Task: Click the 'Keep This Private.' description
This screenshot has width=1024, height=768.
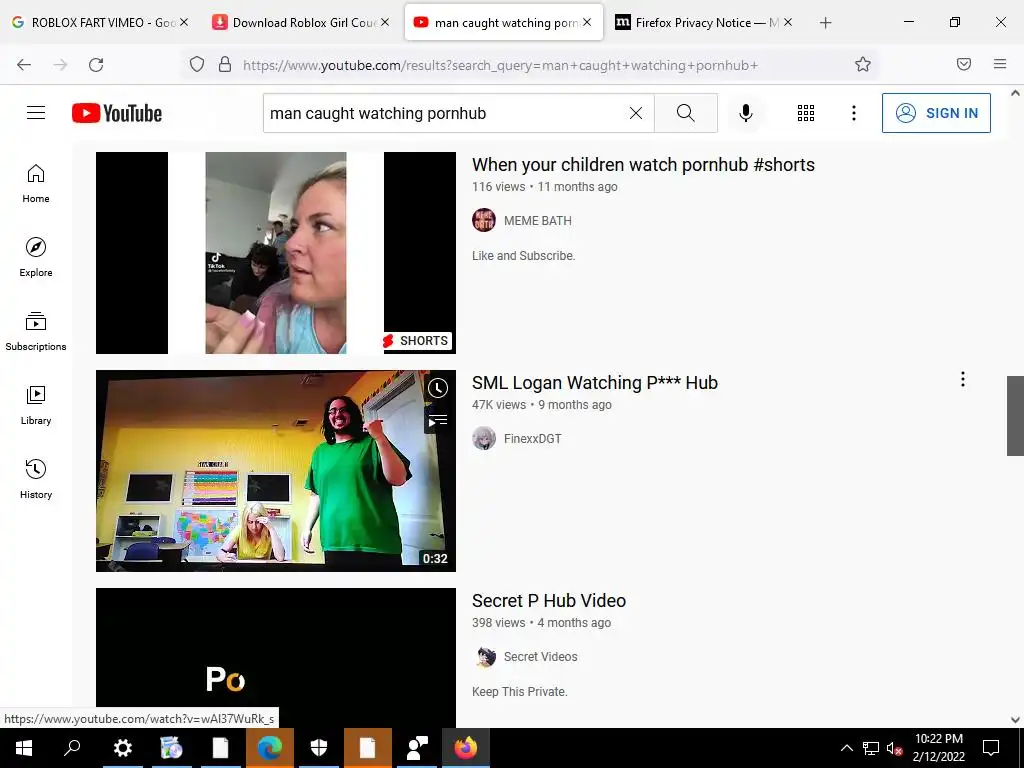Action: [519, 692]
